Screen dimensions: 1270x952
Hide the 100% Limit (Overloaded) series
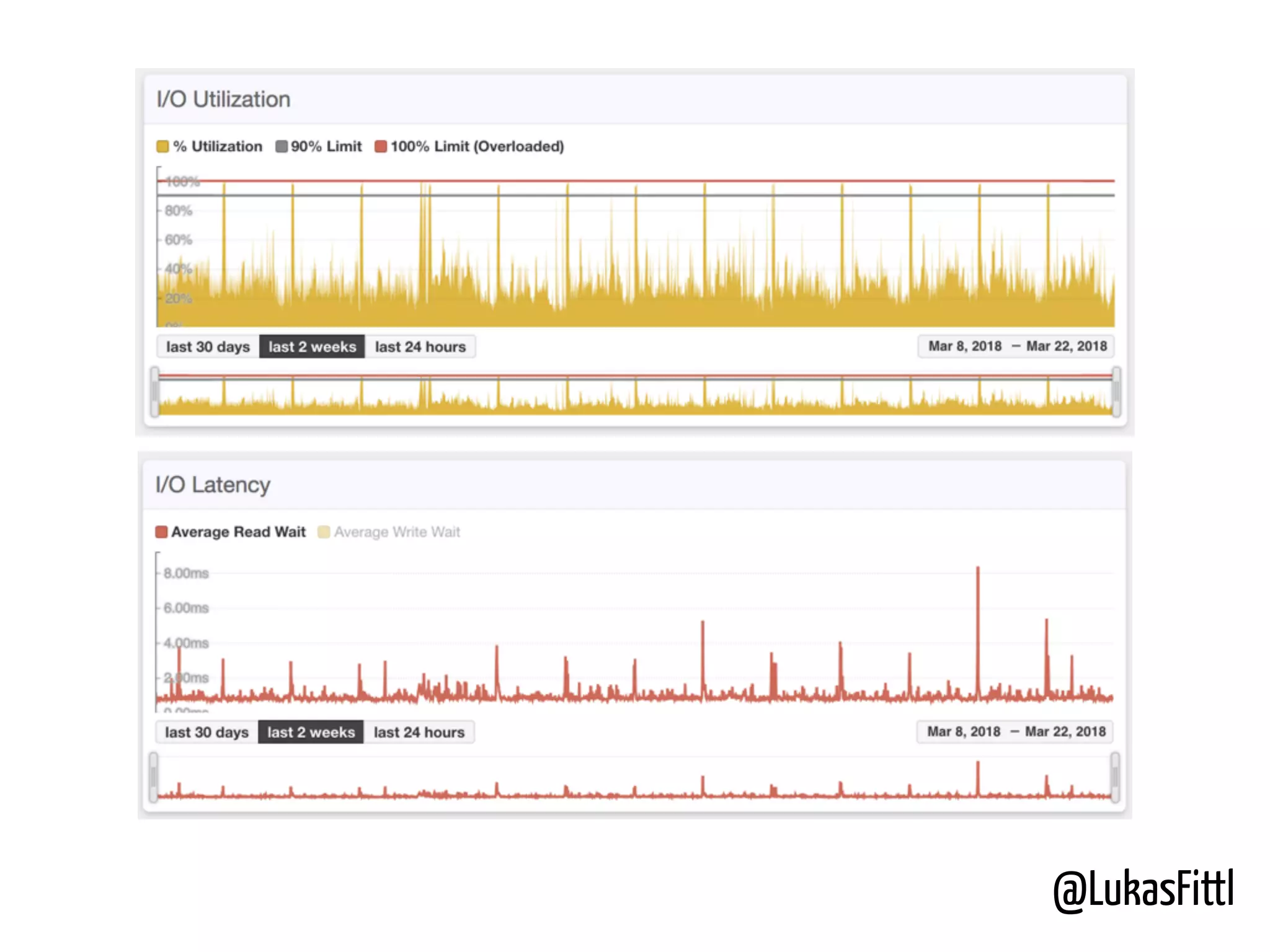point(469,147)
